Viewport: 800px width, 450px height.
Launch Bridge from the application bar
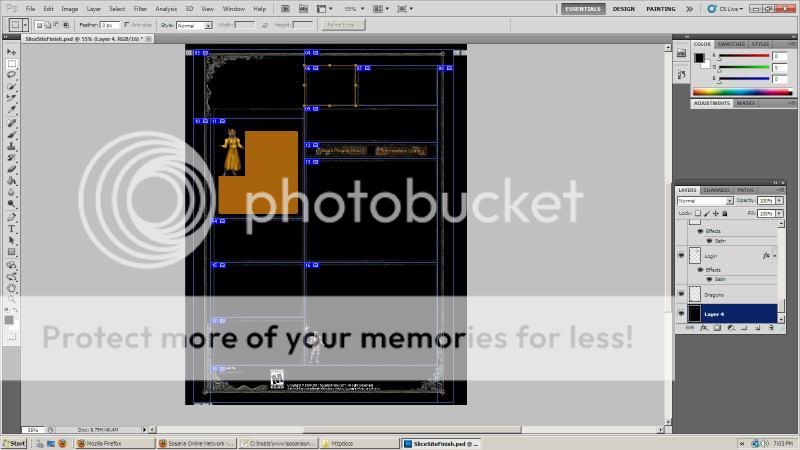click(x=285, y=9)
